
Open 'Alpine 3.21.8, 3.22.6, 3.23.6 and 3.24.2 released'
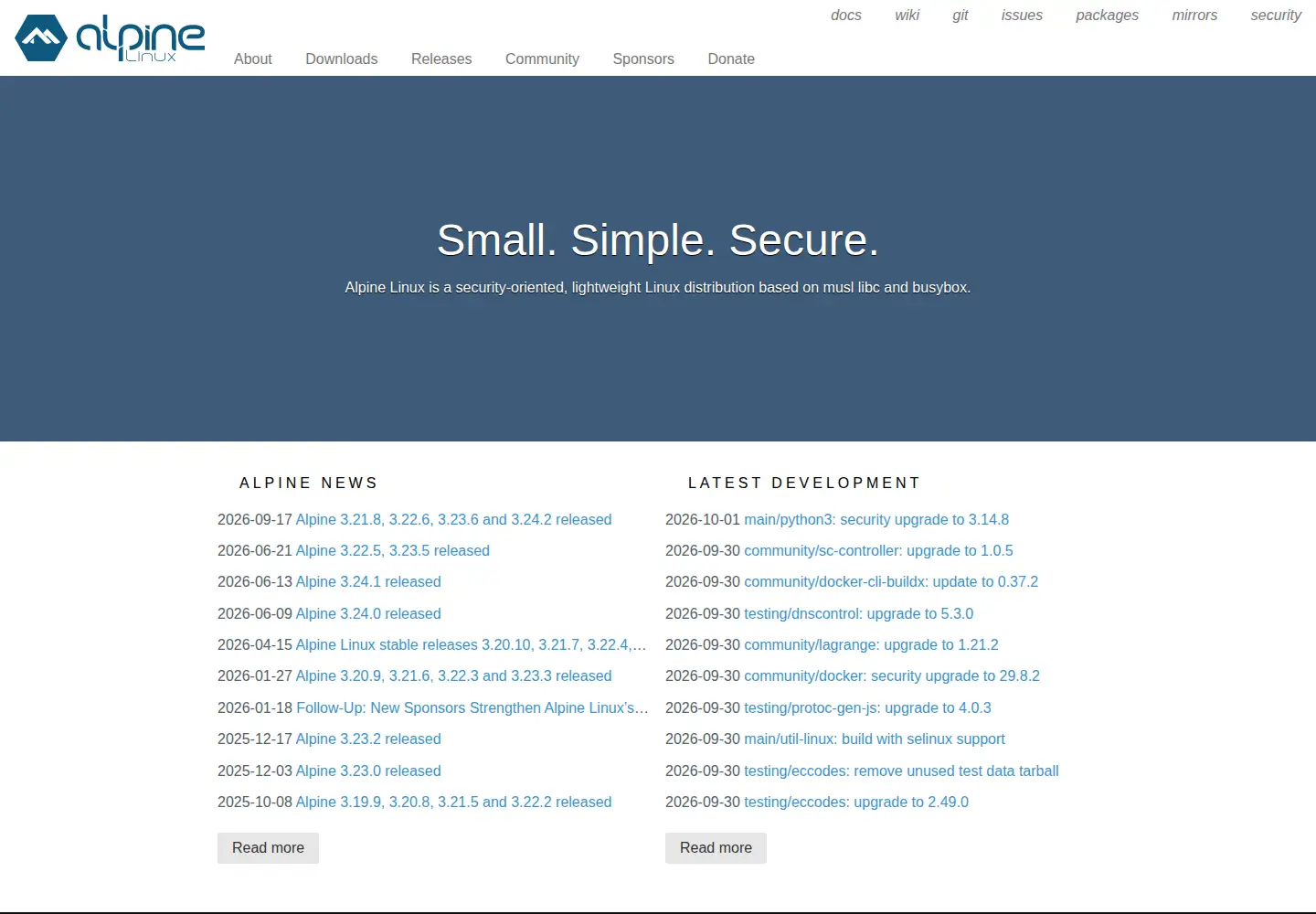(454, 519)
